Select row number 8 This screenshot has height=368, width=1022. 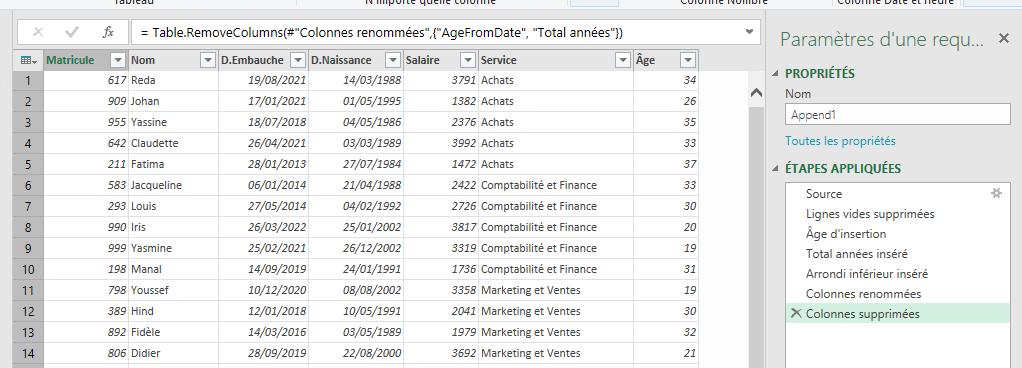pyautogui.click(x=28, y=227)
